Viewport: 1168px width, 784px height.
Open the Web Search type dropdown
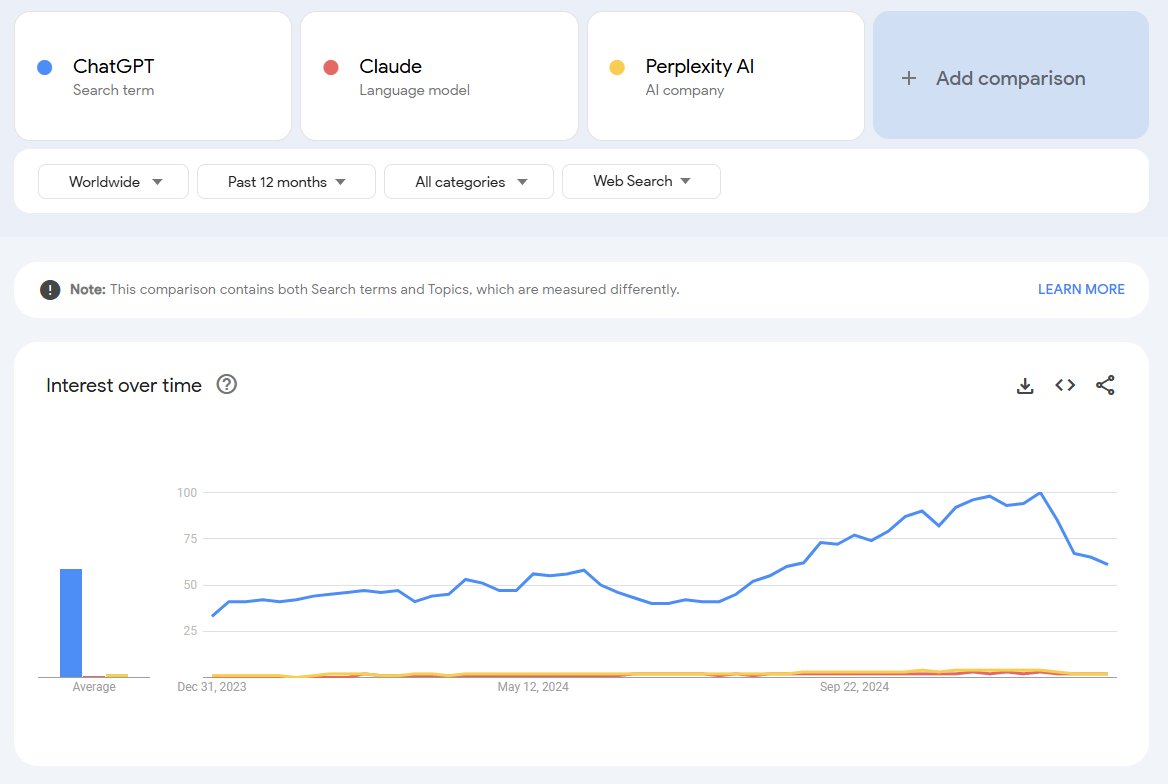point(641,181)
